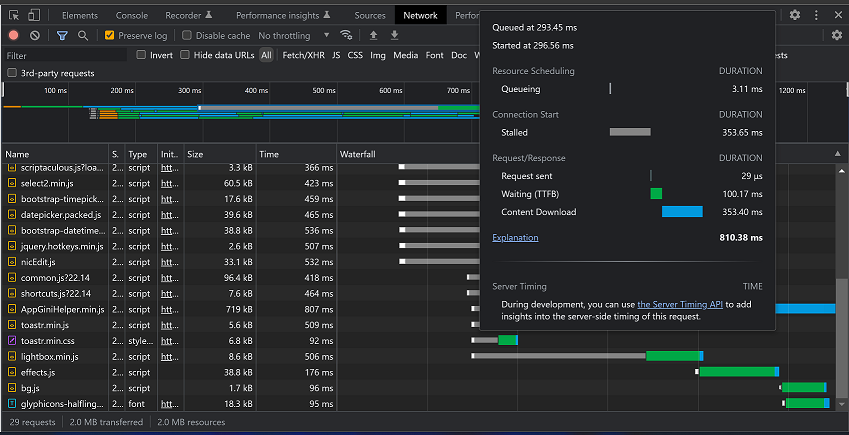Sort by the Time column header

pyautogui.click(x=297, y=154)
